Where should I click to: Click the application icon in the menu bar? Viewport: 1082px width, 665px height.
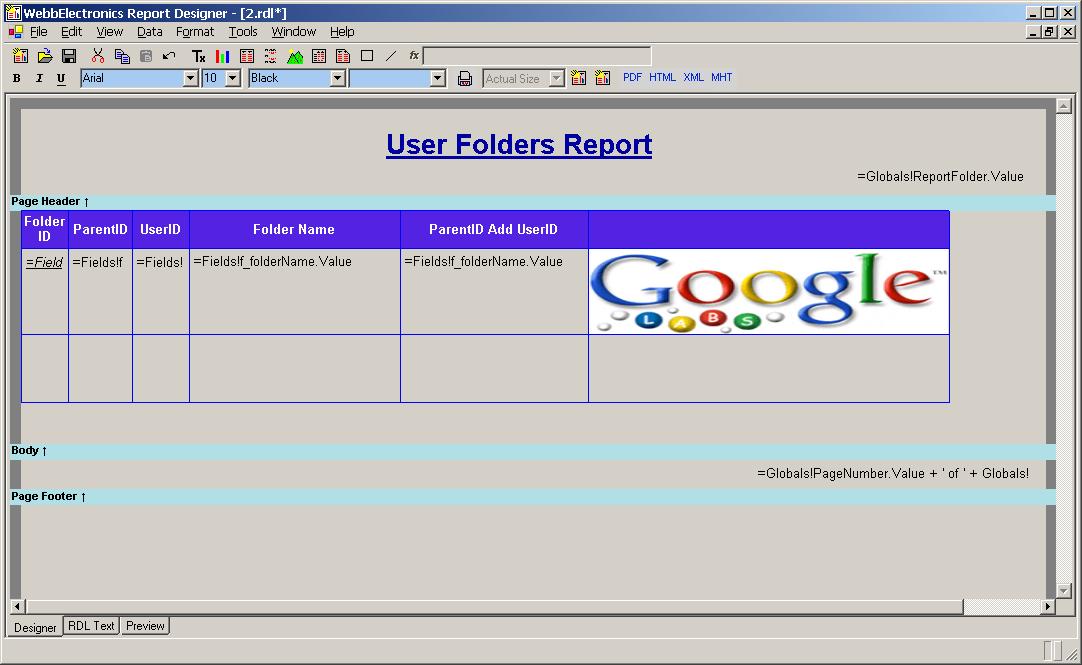pyautogui.click(x=15, y=32)
